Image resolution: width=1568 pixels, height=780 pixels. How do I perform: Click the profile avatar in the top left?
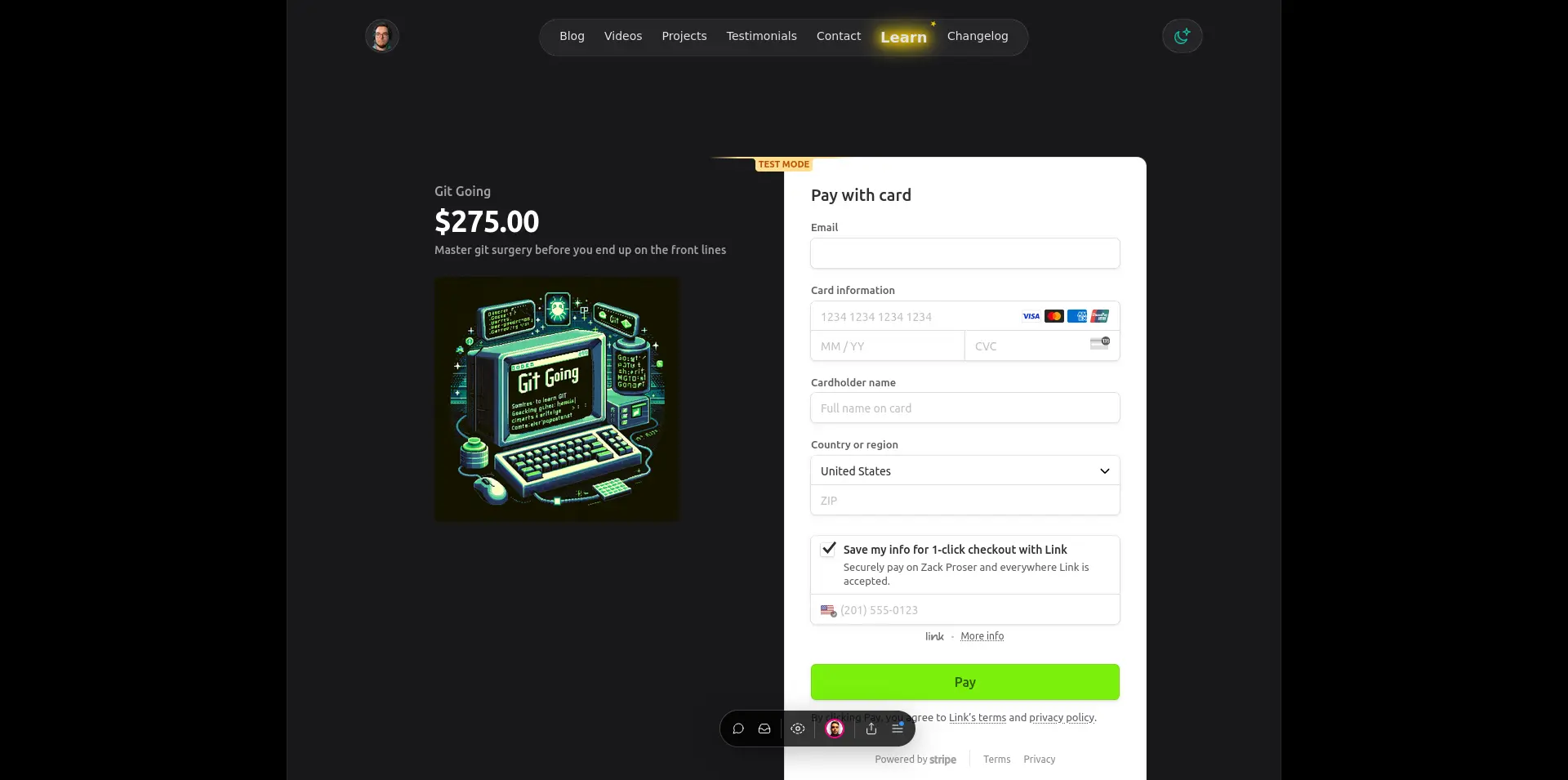381,36
